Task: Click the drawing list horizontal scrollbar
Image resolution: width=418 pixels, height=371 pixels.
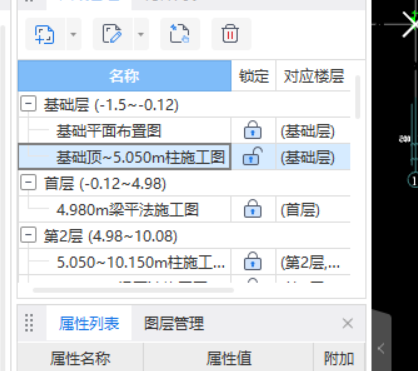Action: (x=133, y=290)
